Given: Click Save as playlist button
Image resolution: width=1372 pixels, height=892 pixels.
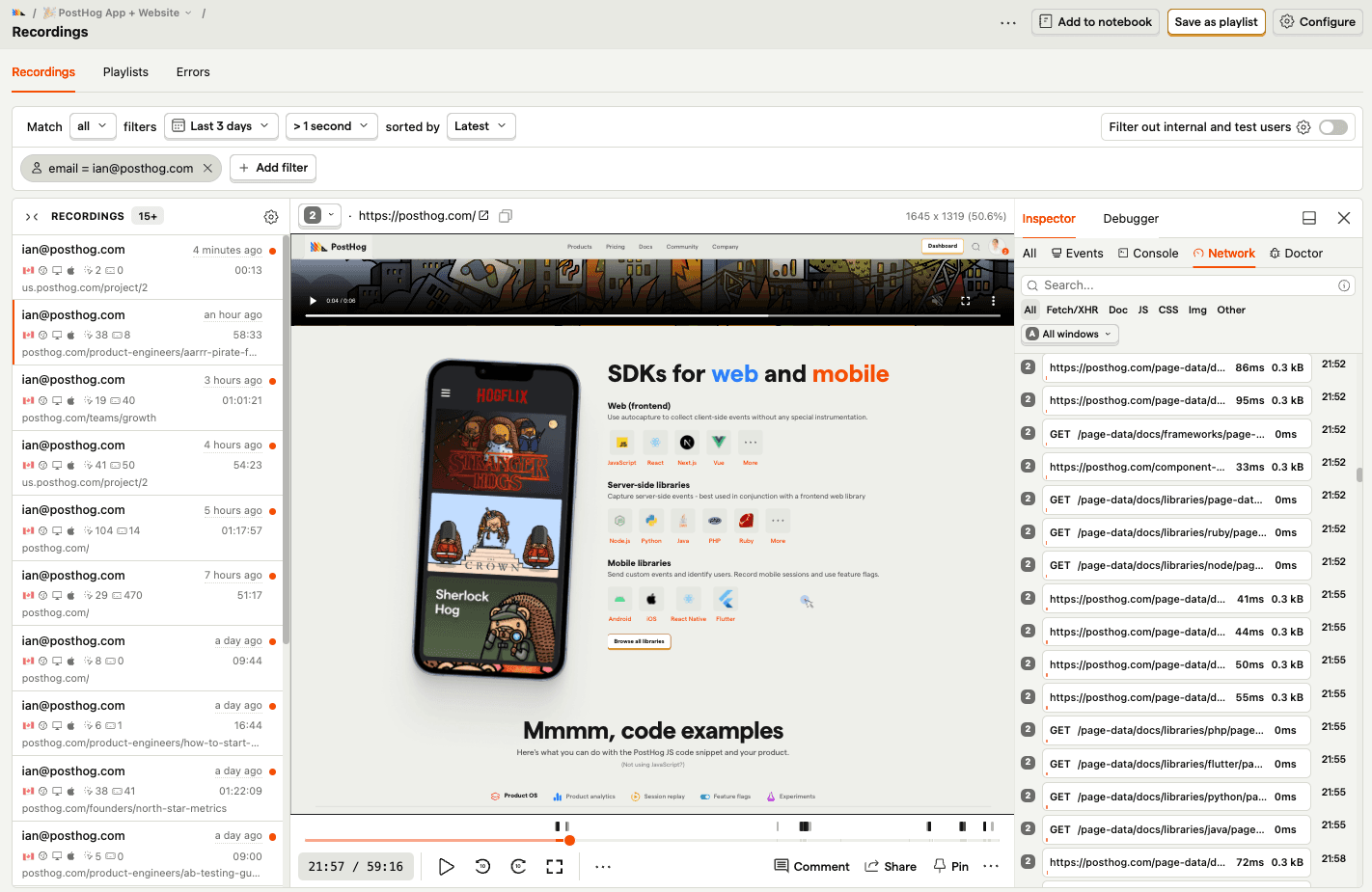Looking at the screenshot, I should (x=1216, y=22).
